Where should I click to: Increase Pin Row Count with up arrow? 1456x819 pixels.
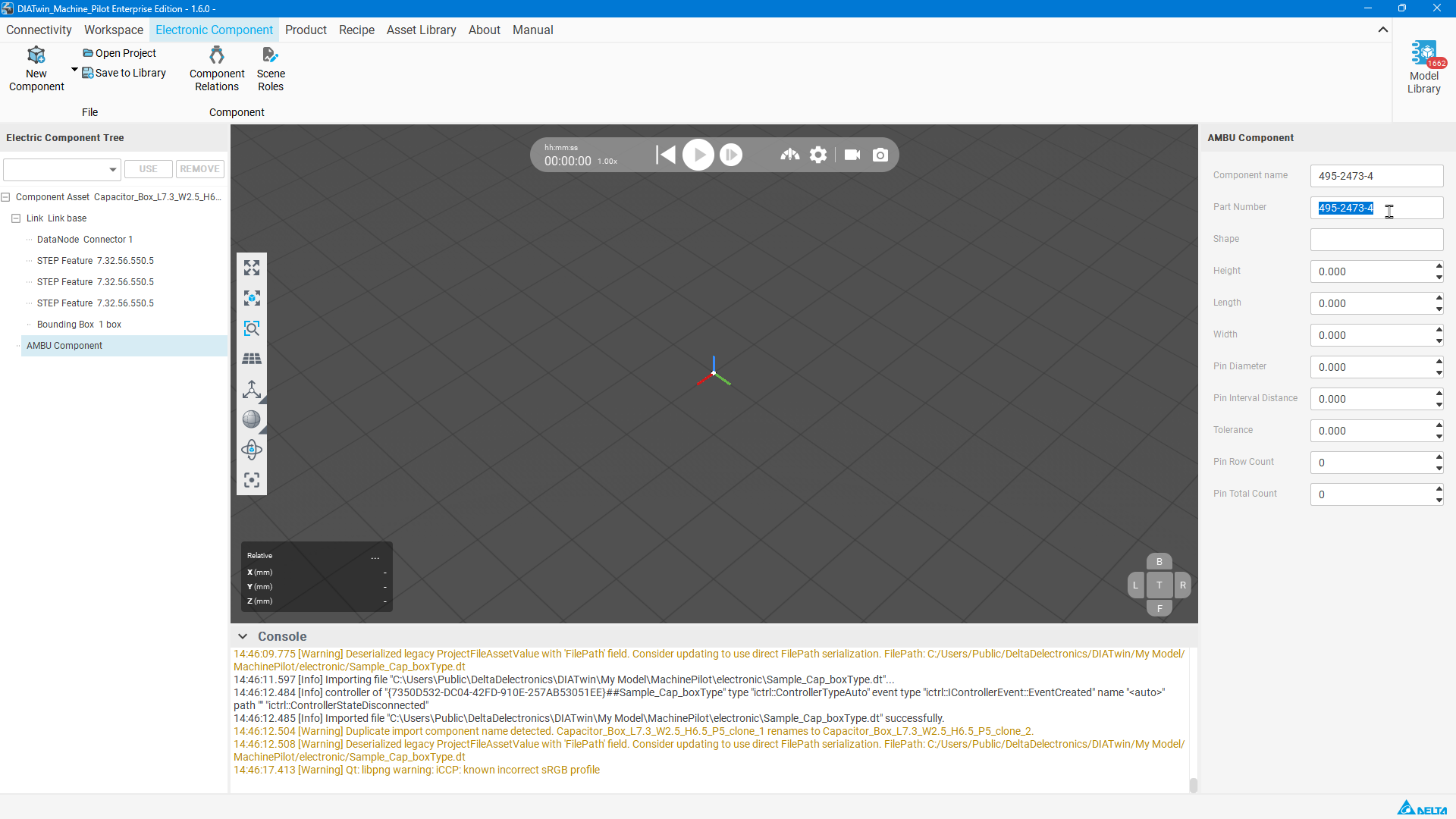pyautogui.click(x=1439, y=457)
